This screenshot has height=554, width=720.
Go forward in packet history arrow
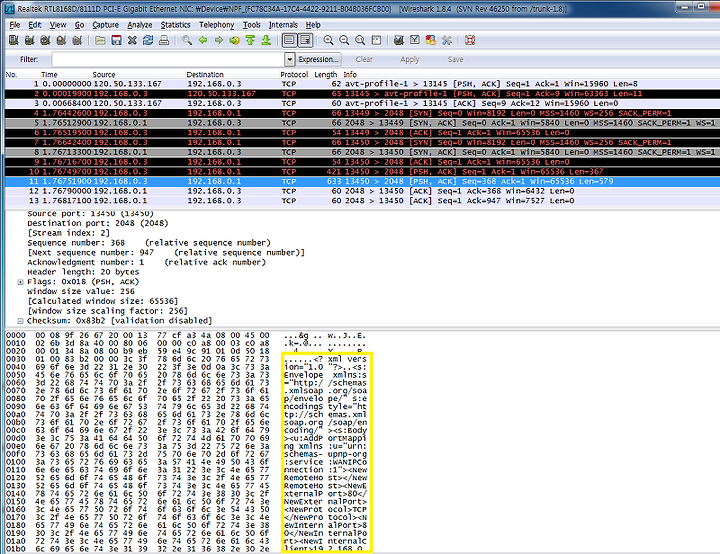click(219, 40)
